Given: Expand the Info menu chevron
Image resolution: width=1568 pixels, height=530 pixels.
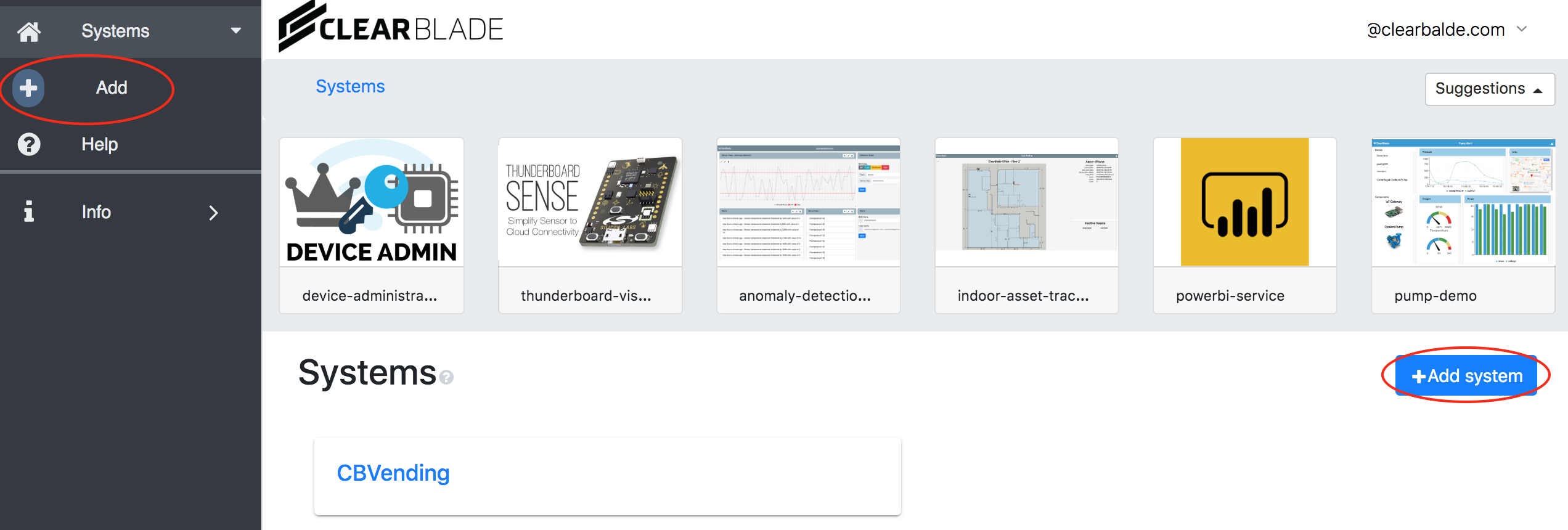Looking at the screenshot, I should click(x=213, y=213).
